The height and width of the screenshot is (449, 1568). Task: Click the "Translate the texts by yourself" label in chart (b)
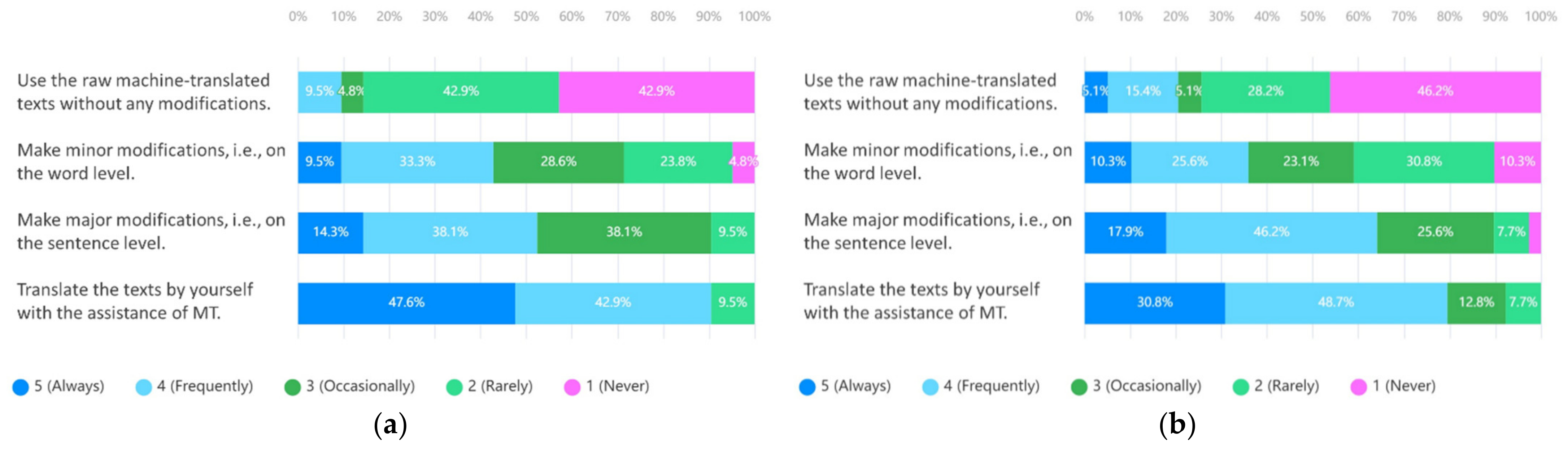click(x=922, y=301)
